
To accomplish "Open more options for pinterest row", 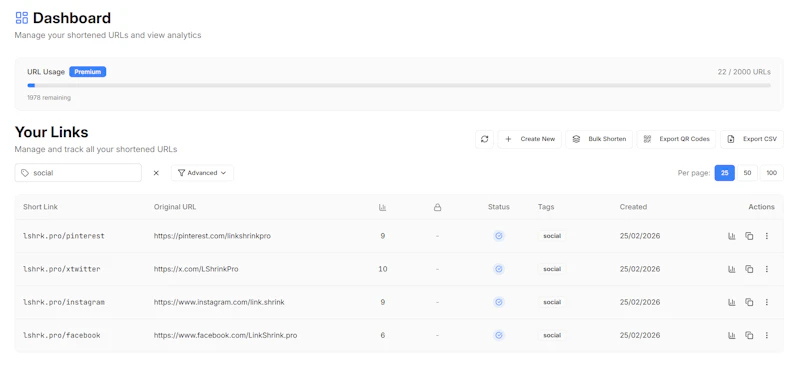I will coord(766,236).
